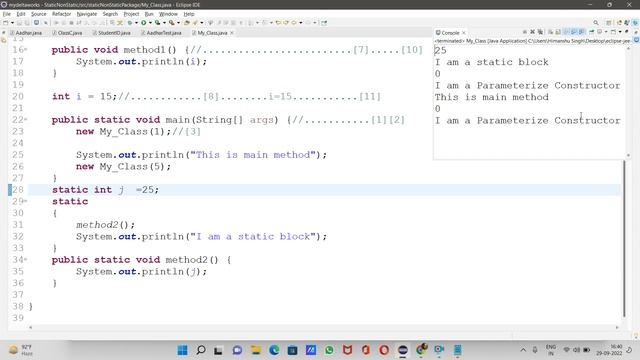Switch to the ClassC.java editor tab
This screenshot has width=640, height=360.
(x=68, y=33)
